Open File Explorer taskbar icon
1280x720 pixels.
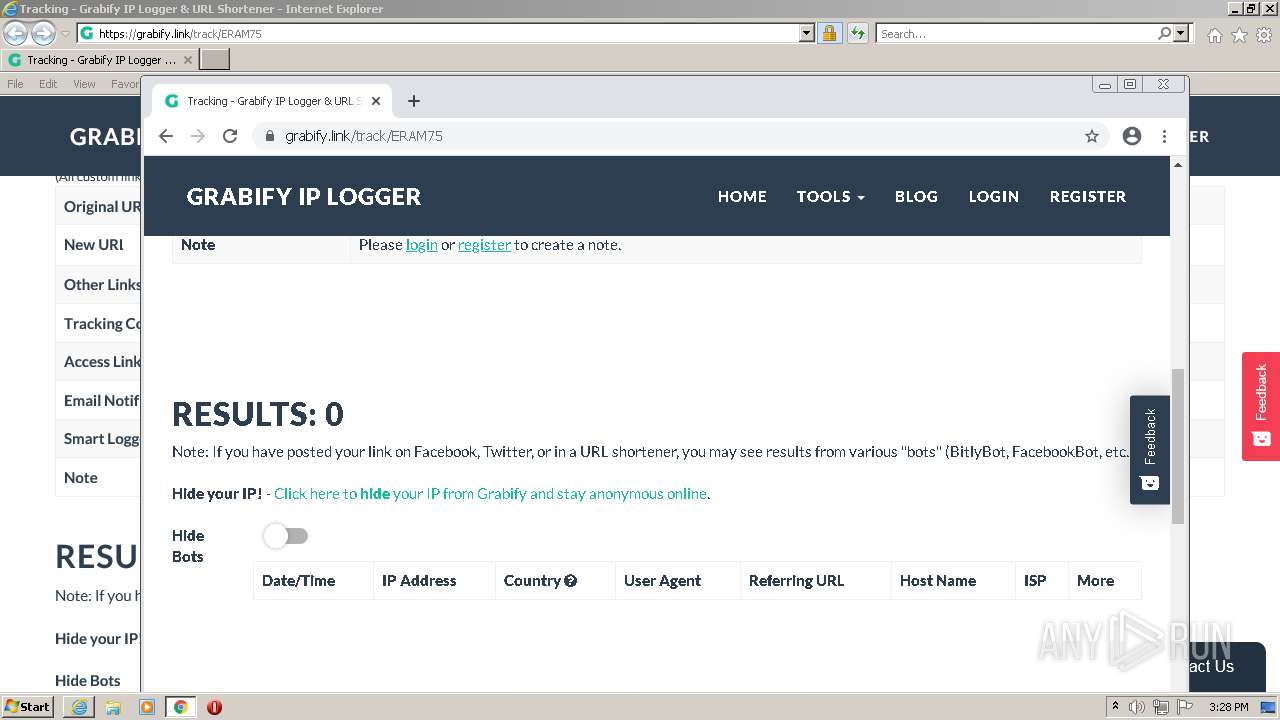(x=113, y=707)
